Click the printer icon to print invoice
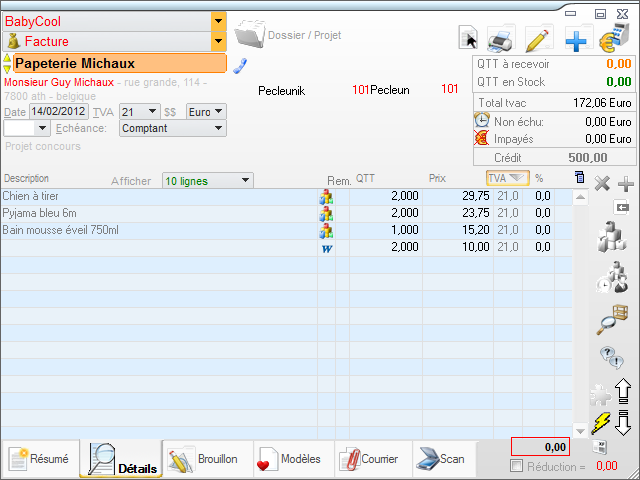Viewport: 640px width, 480px height. pos(500,39)
